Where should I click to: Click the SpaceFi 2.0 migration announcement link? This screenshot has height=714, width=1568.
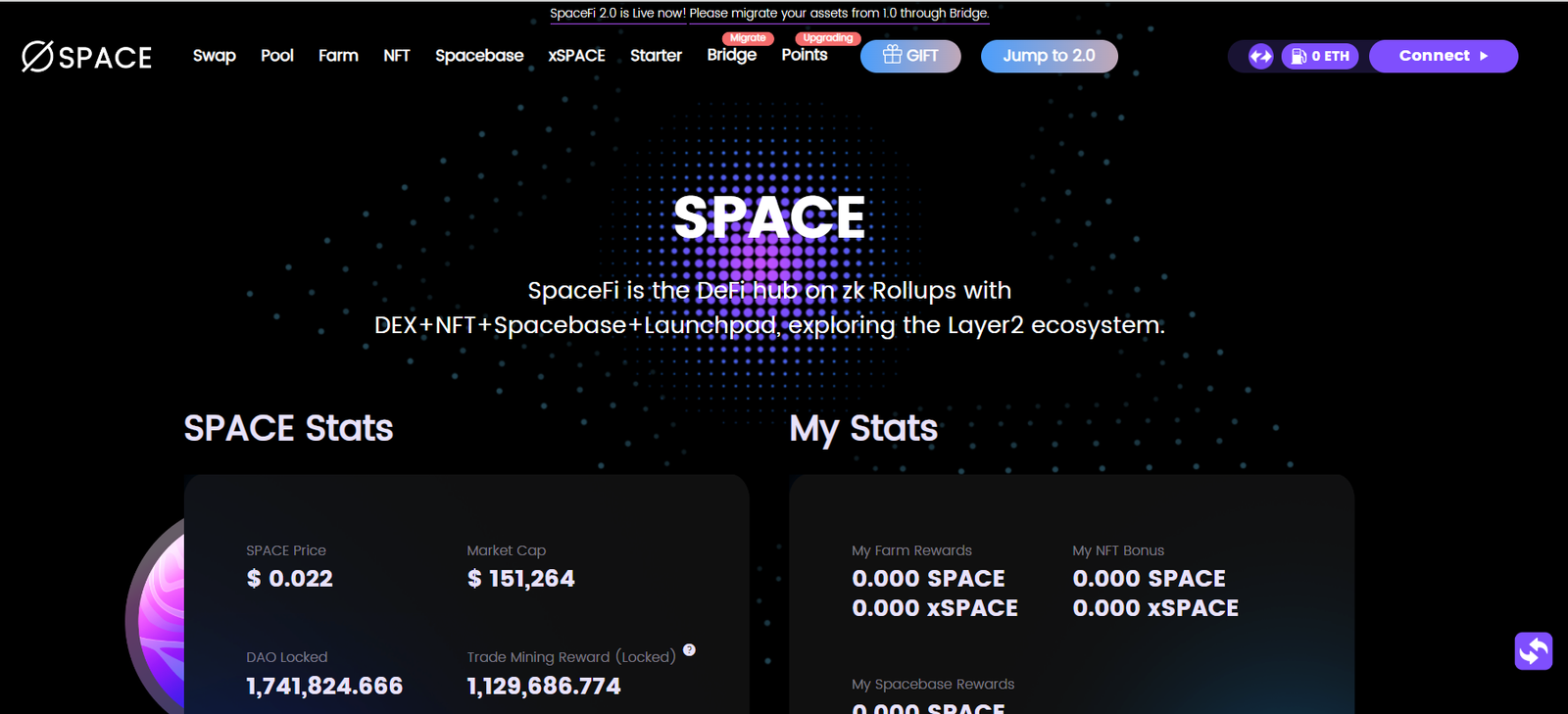pyautogui.click(x=769, y=14)
